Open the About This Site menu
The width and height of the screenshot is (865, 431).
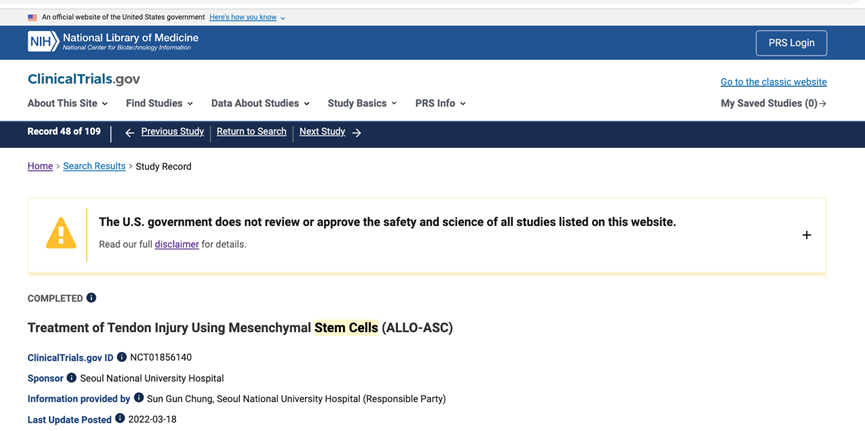click(67, 103)
